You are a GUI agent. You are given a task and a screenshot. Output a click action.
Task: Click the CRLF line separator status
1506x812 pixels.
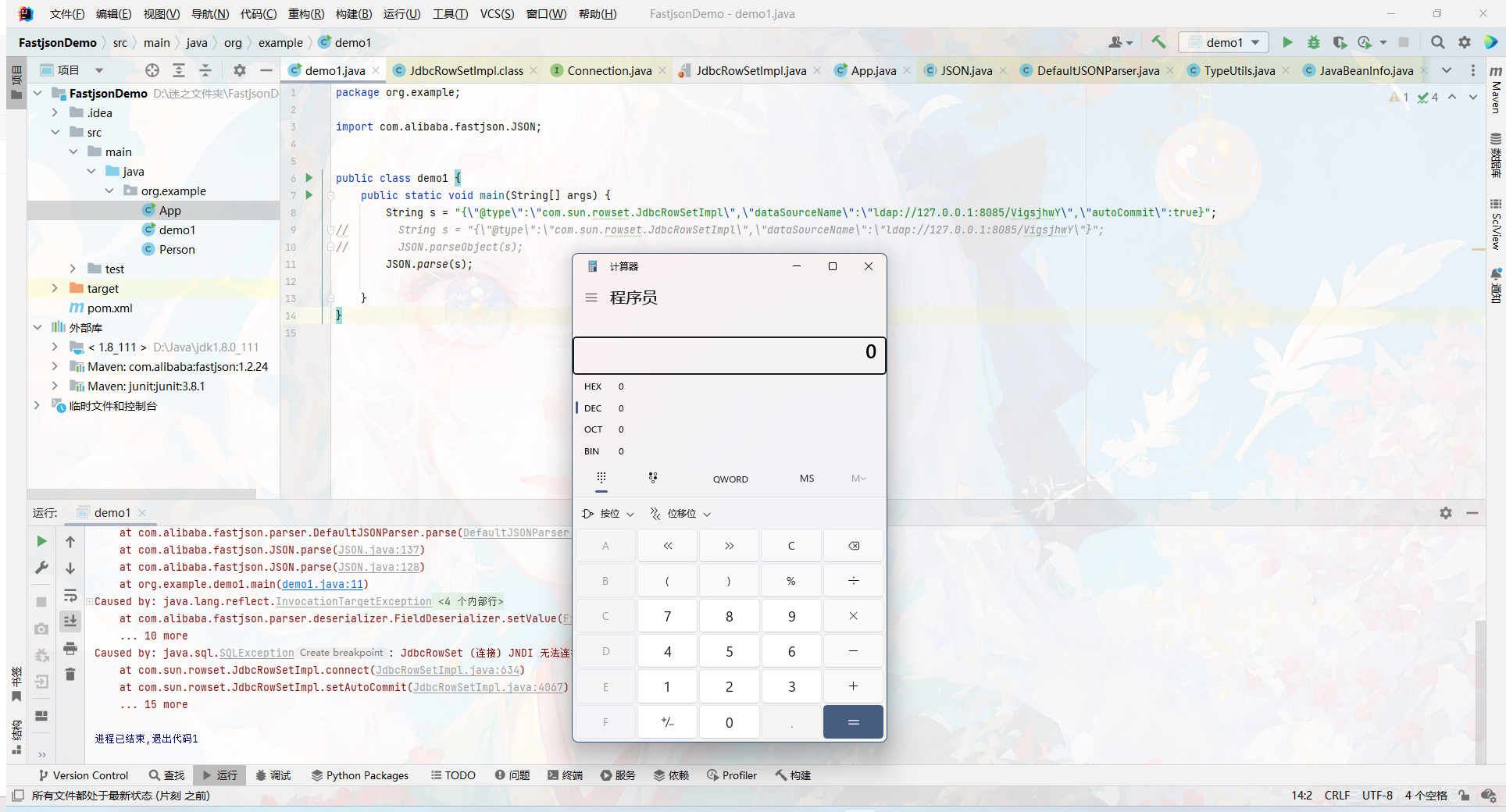(x=1336, y=796)
